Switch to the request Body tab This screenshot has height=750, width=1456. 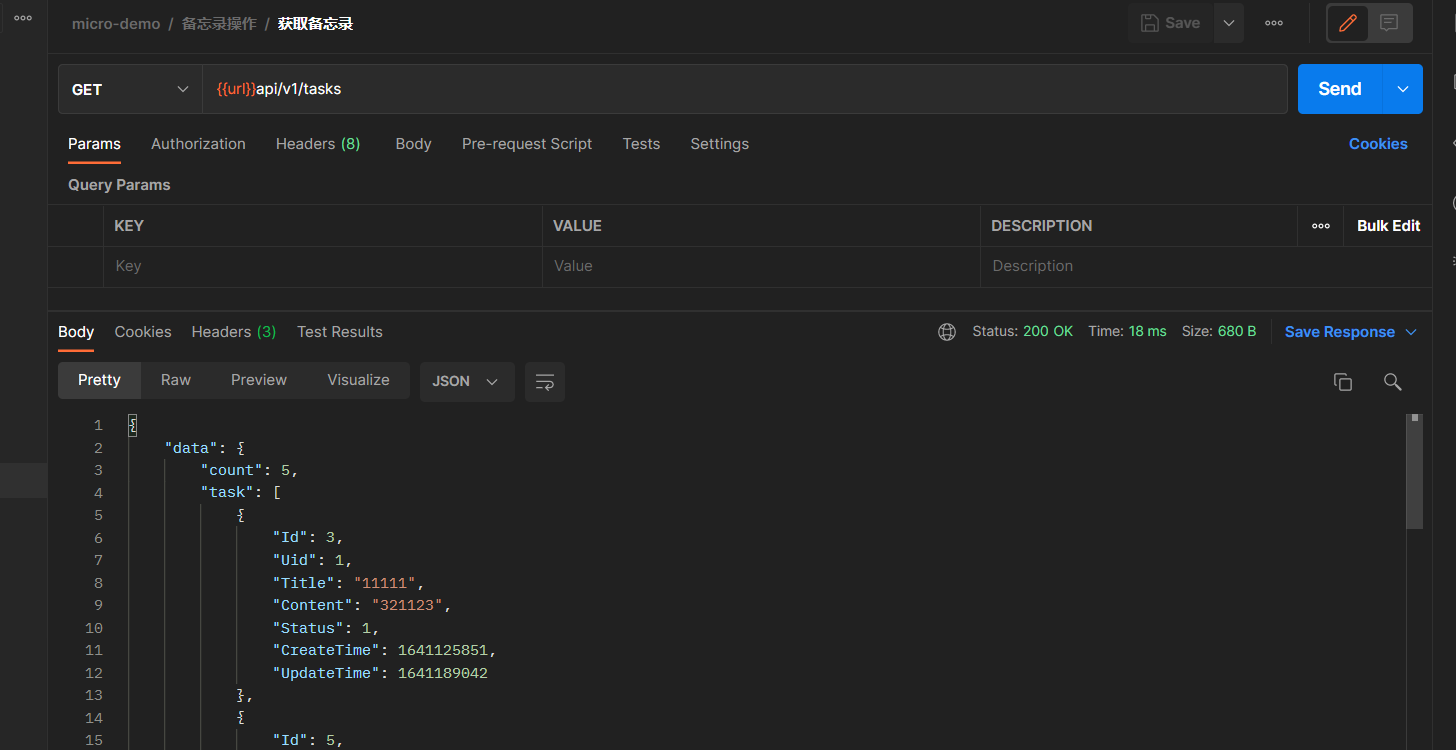pos(413,144)
